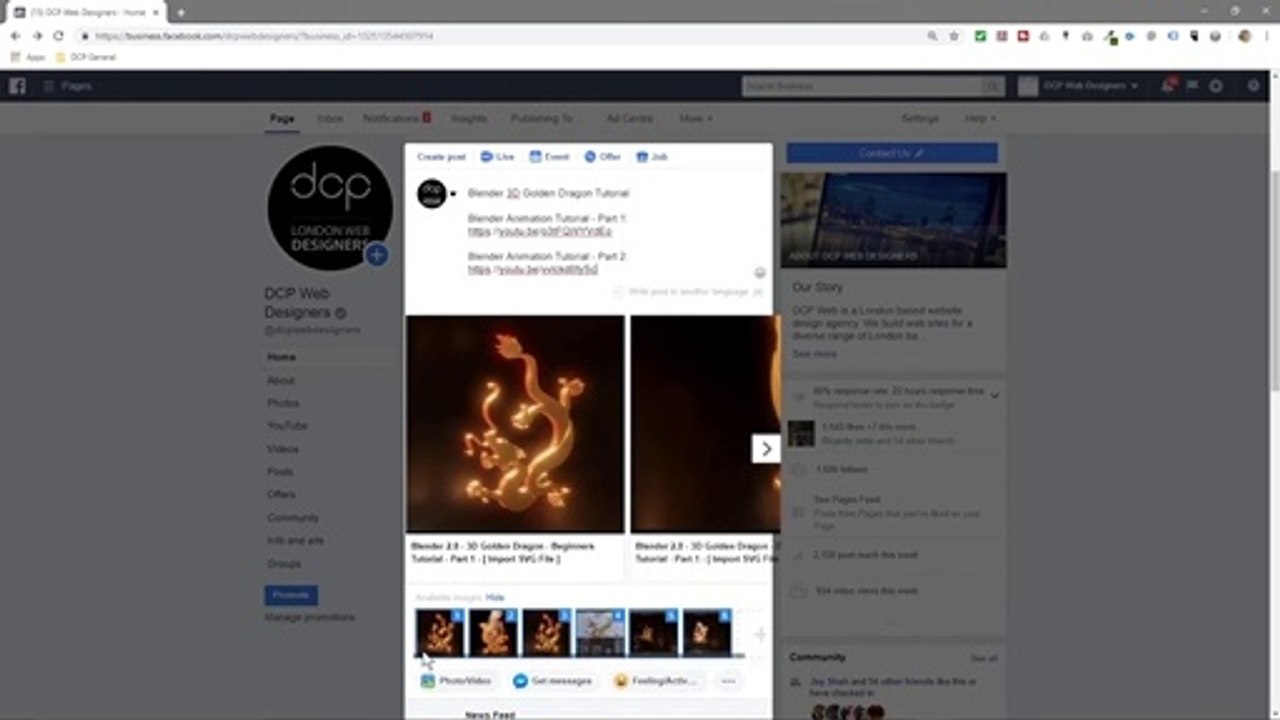
Task: Open the emoji picker in post composer
Action: coord(760,273)
